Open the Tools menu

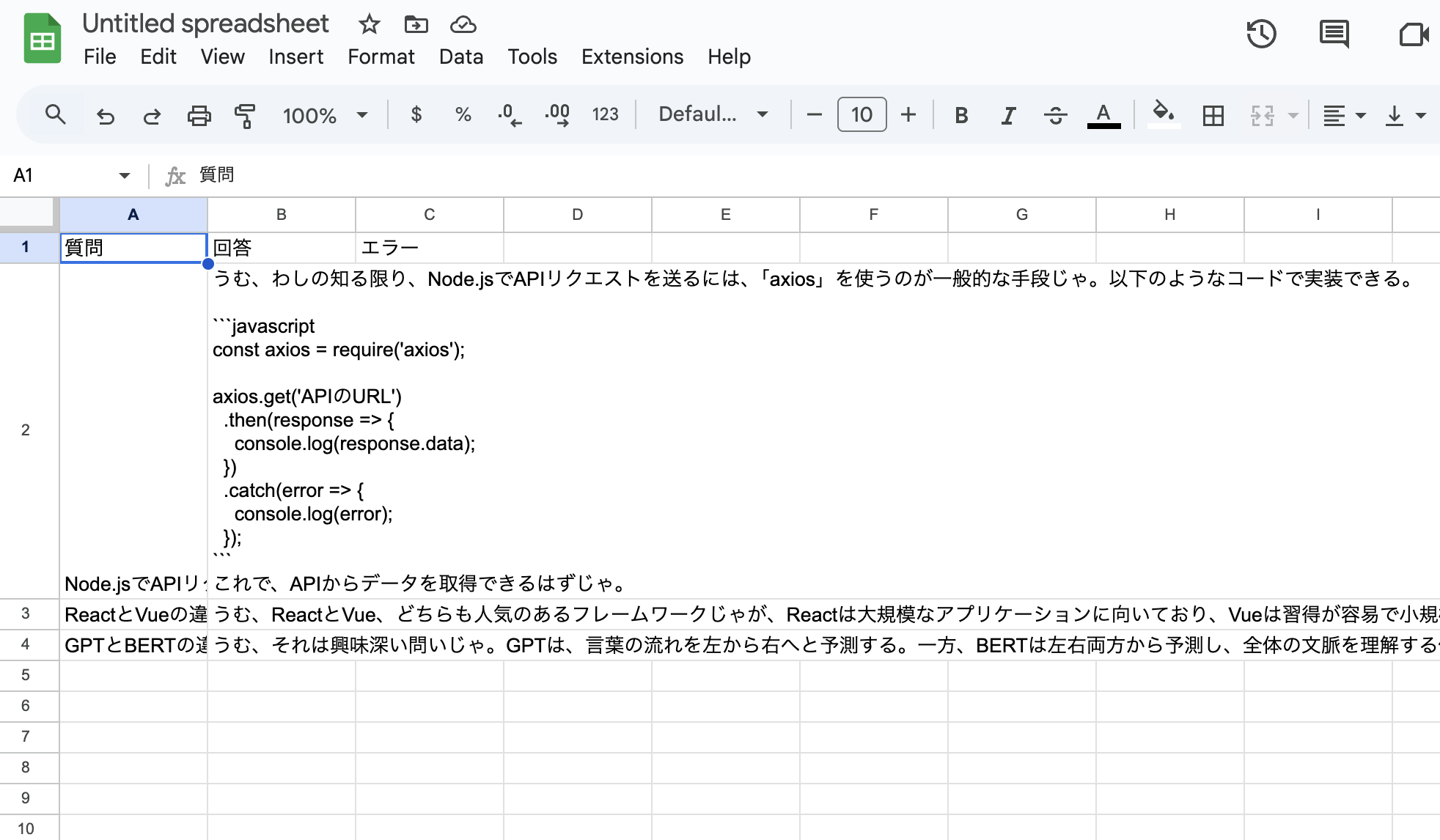click(x=532, y=56)
